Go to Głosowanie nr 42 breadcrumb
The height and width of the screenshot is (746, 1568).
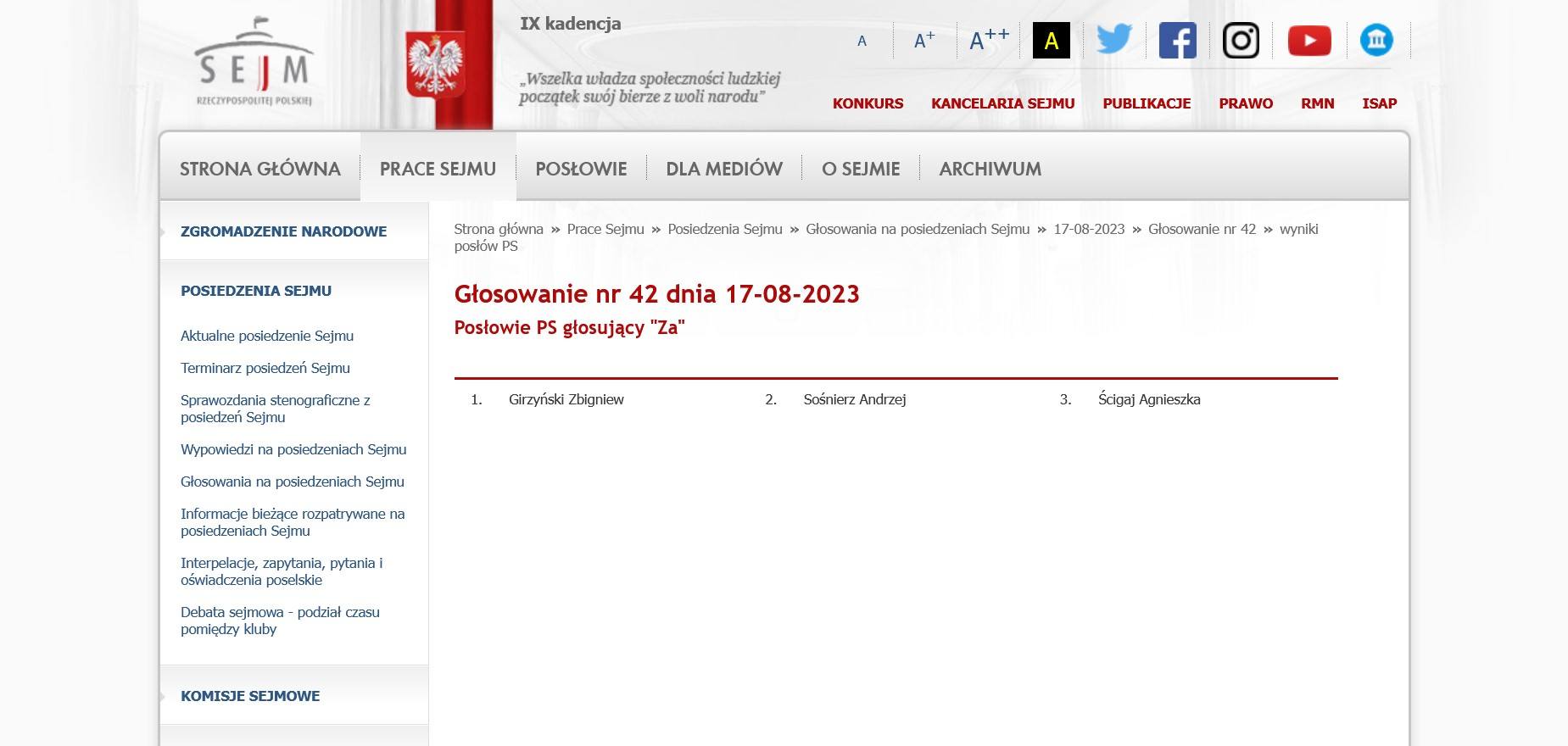click(1202, 229)
